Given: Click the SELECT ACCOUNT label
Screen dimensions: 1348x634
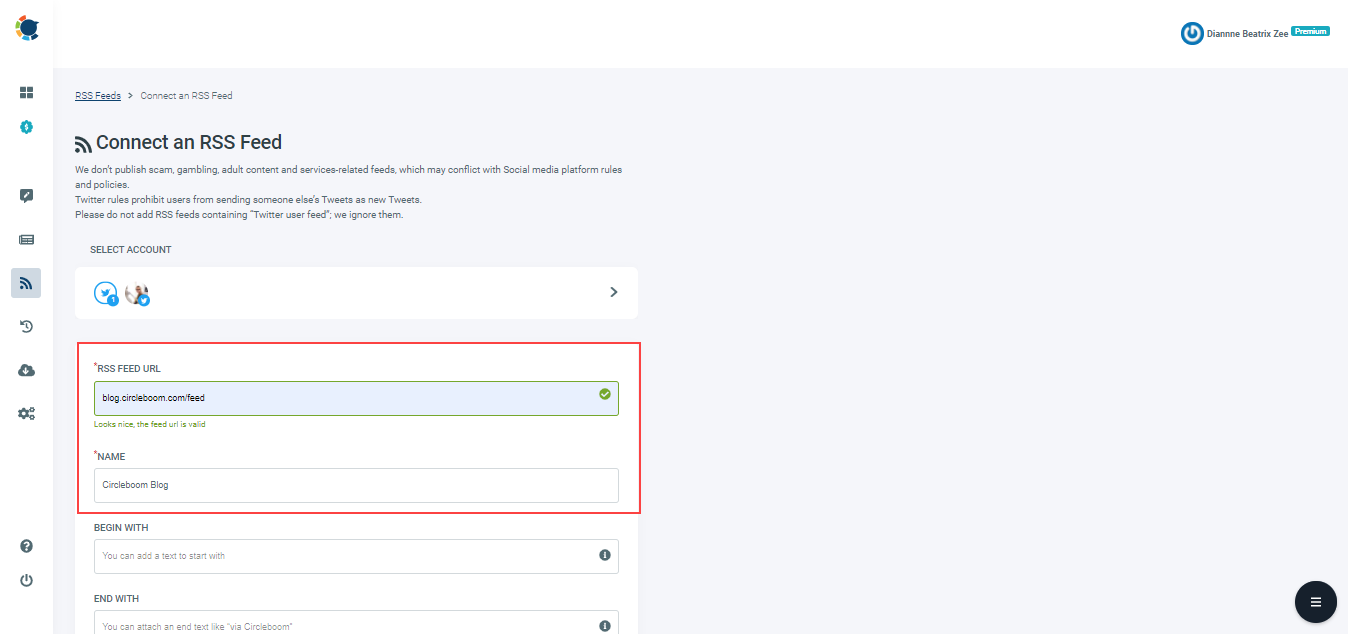Looking at the screenshot, I should (x=131, y=250).
